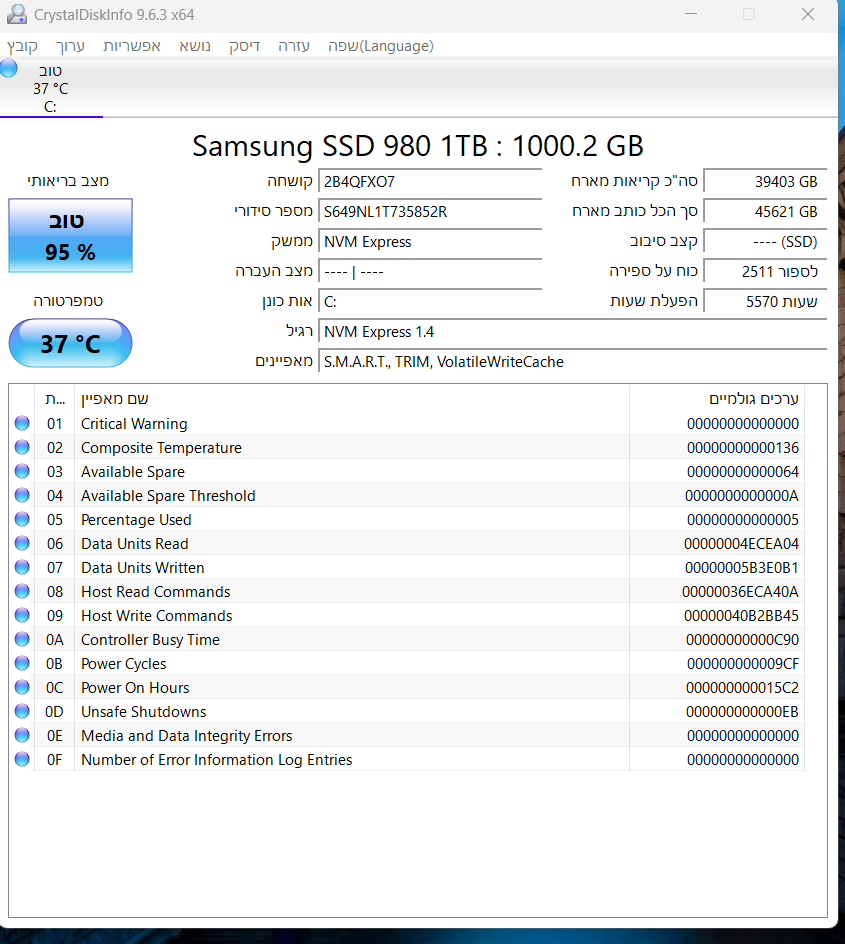Click the 37 °C temperature button
This screenshot has width=845, height=944.
[x=70, y=343]
